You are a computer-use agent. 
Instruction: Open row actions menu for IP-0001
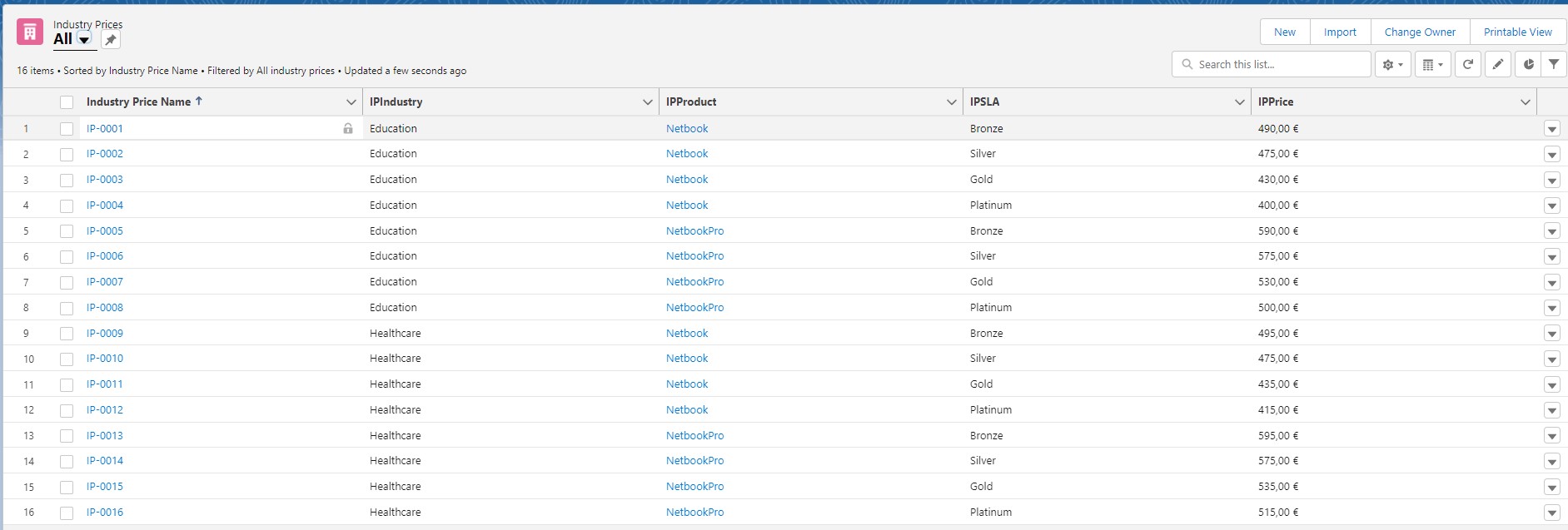(1551, 129)
